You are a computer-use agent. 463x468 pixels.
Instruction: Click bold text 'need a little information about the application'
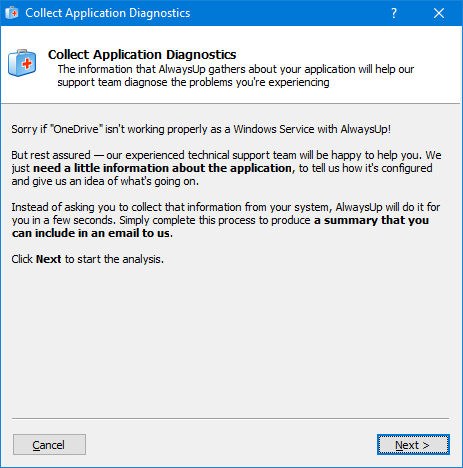pyautogui.click(x=162, y=168)
